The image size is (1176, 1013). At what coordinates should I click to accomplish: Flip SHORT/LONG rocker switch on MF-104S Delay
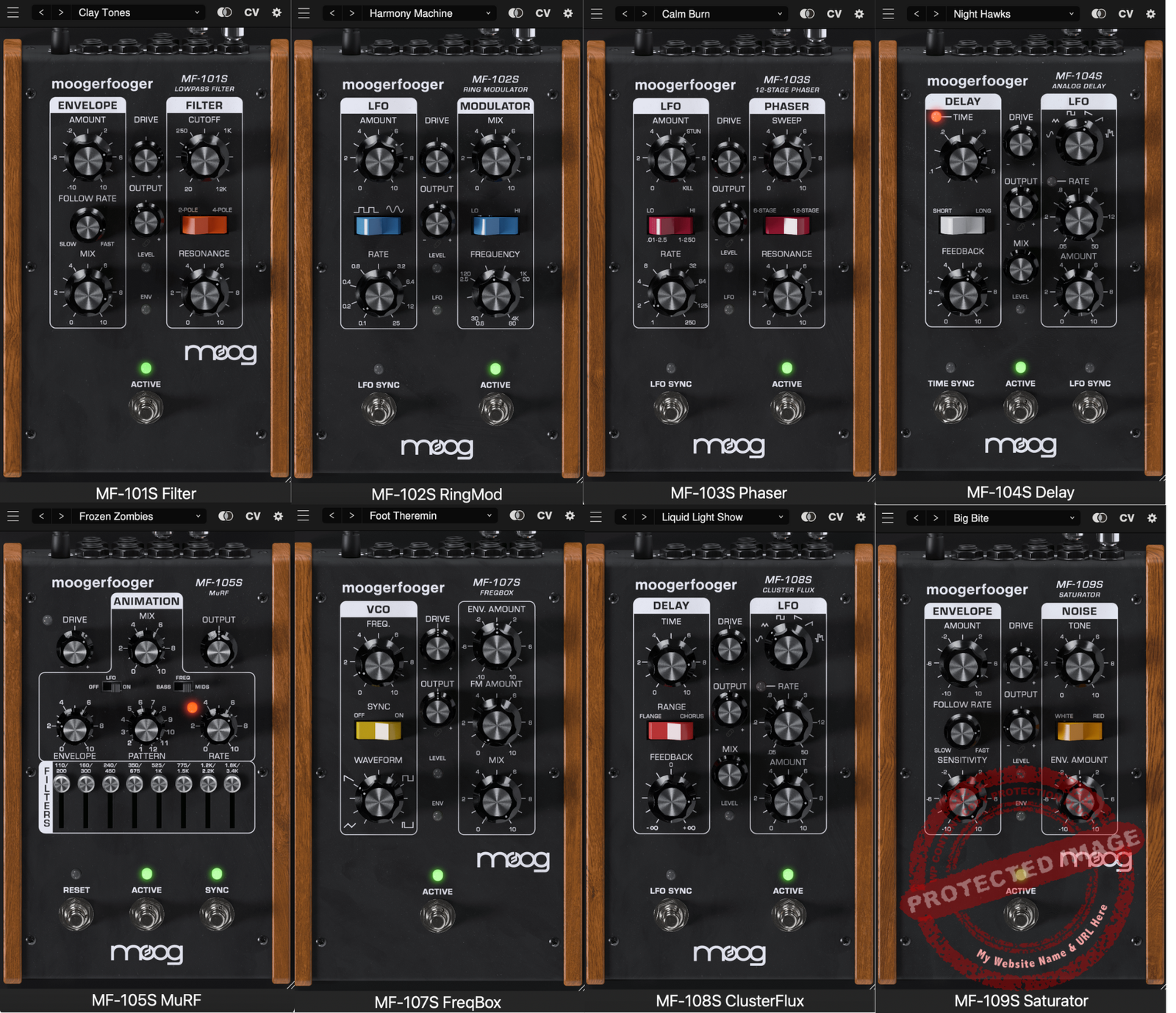click(962, 224)
